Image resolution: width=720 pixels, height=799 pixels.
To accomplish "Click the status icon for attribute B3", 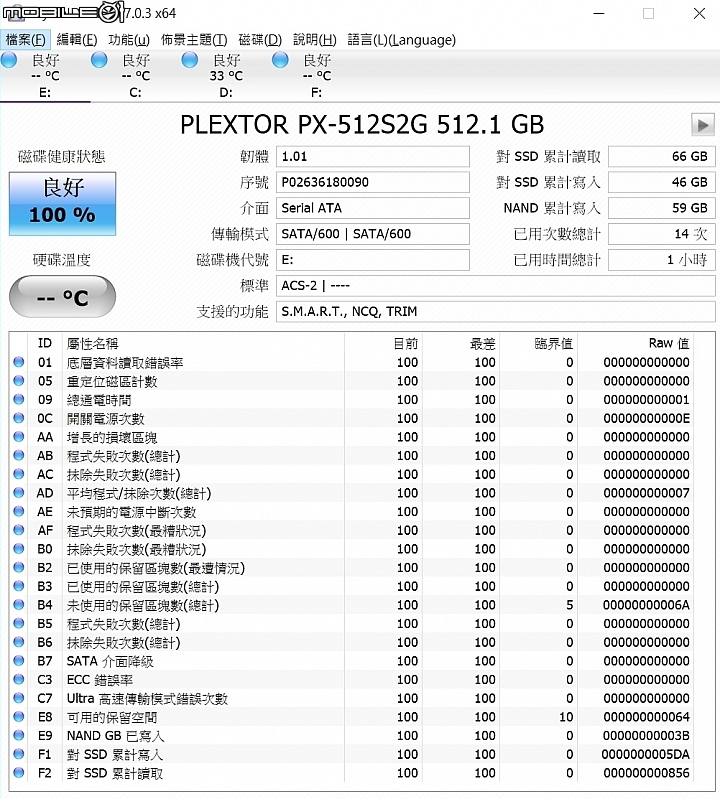I will point(19,586).
